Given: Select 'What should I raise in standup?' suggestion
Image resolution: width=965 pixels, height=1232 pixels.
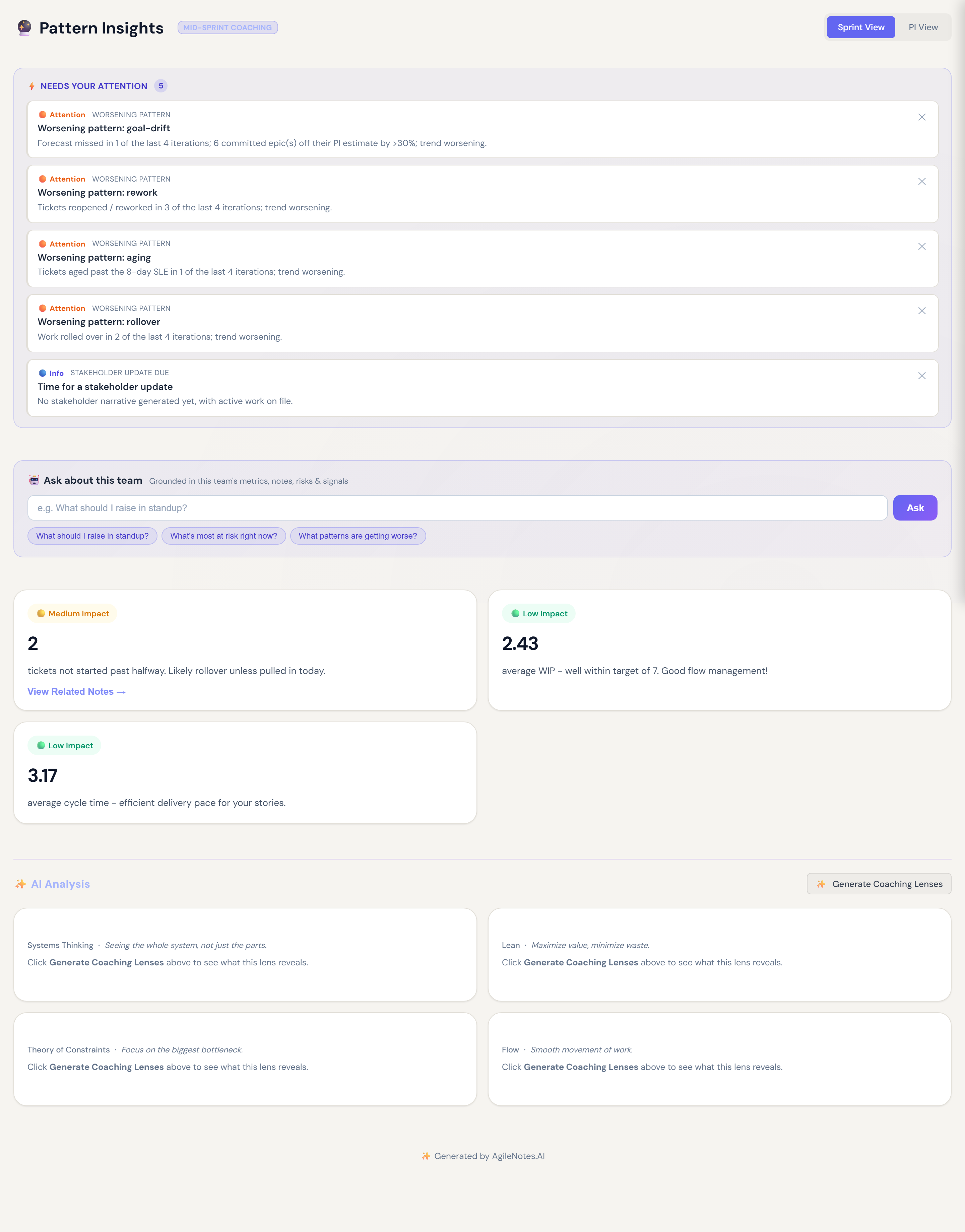Looking at the screenshot, I should 92,536.
